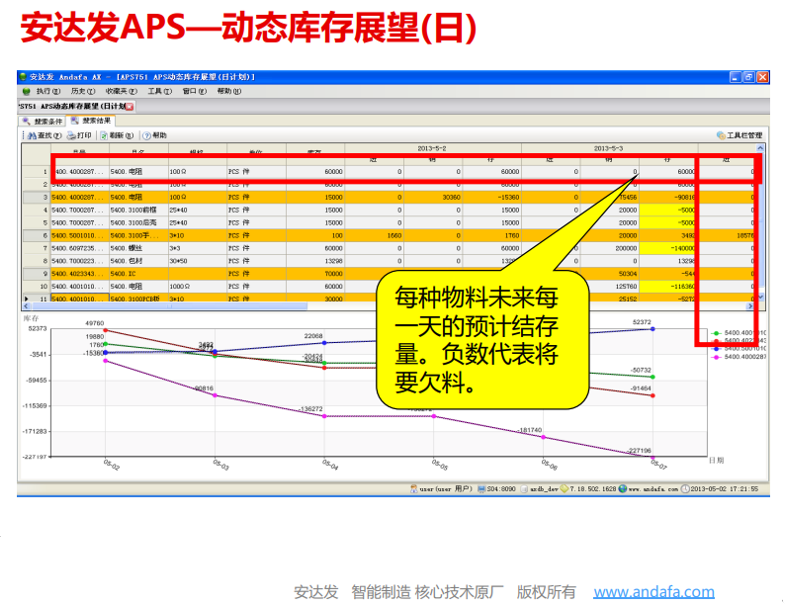This screenshot has height=607, width=807.
Task: Click the grid's vertical scroll up arrow
Action: click(760, 148)
